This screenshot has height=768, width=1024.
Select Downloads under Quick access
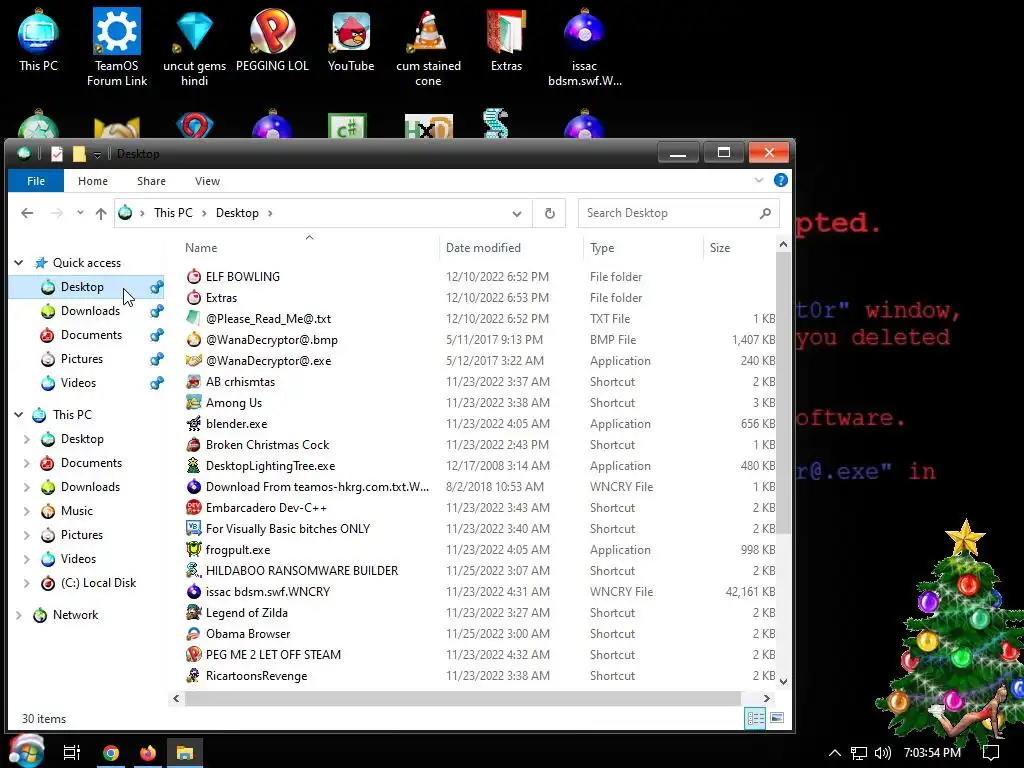90,311
